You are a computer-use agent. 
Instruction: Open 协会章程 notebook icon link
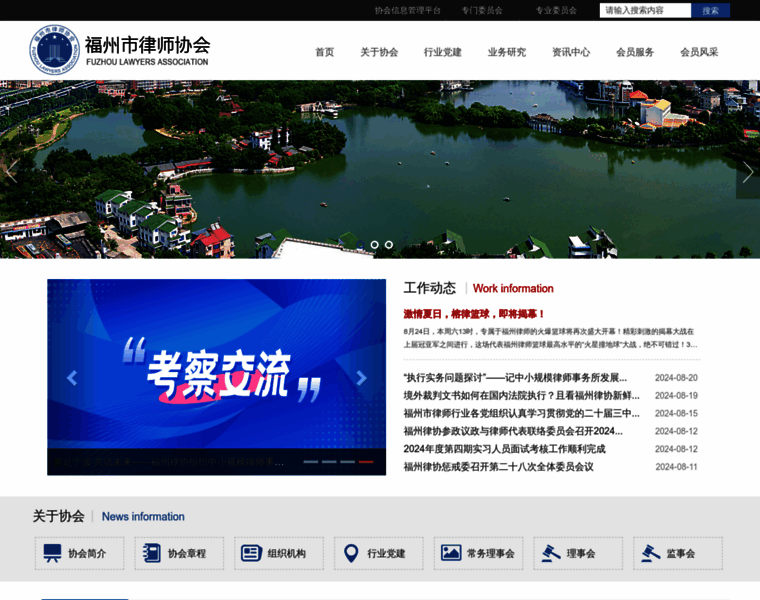(x=178, y=553)
